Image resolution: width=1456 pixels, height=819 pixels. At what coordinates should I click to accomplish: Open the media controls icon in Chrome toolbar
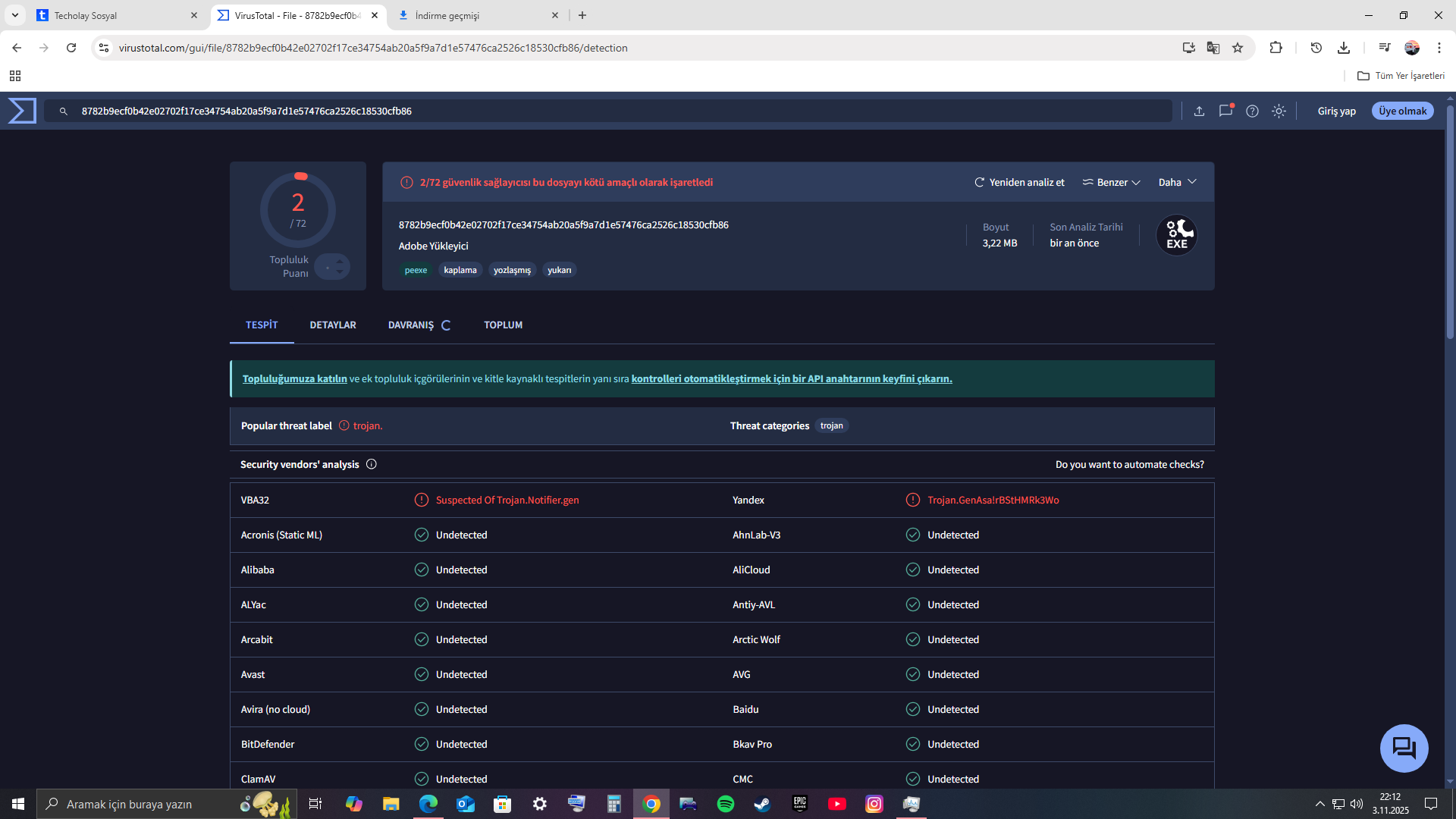pos(1385,48)
